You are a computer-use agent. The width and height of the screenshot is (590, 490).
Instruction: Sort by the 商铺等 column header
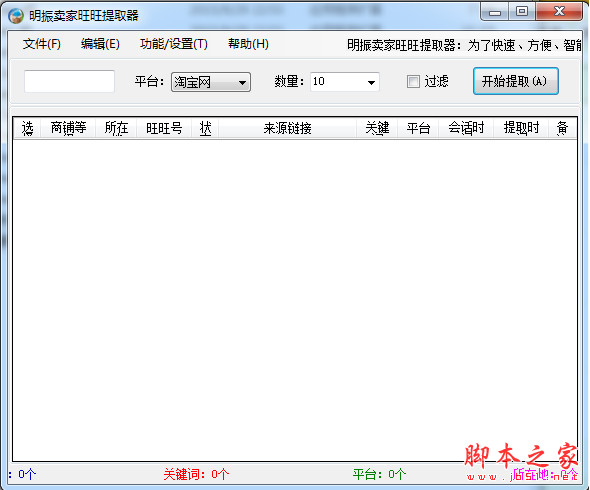[68, 128]
